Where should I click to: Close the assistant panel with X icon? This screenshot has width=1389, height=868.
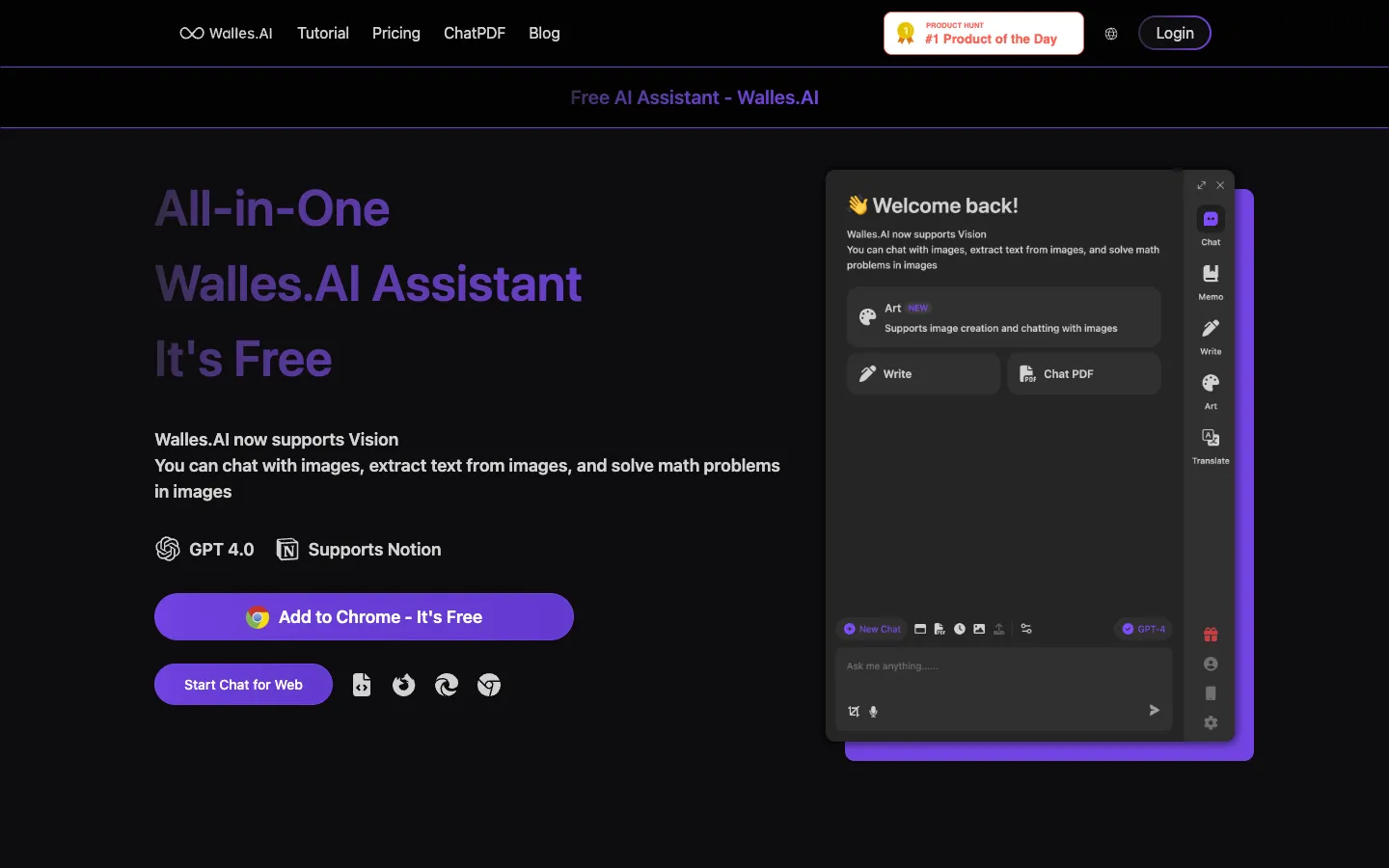coord(1220,185)
